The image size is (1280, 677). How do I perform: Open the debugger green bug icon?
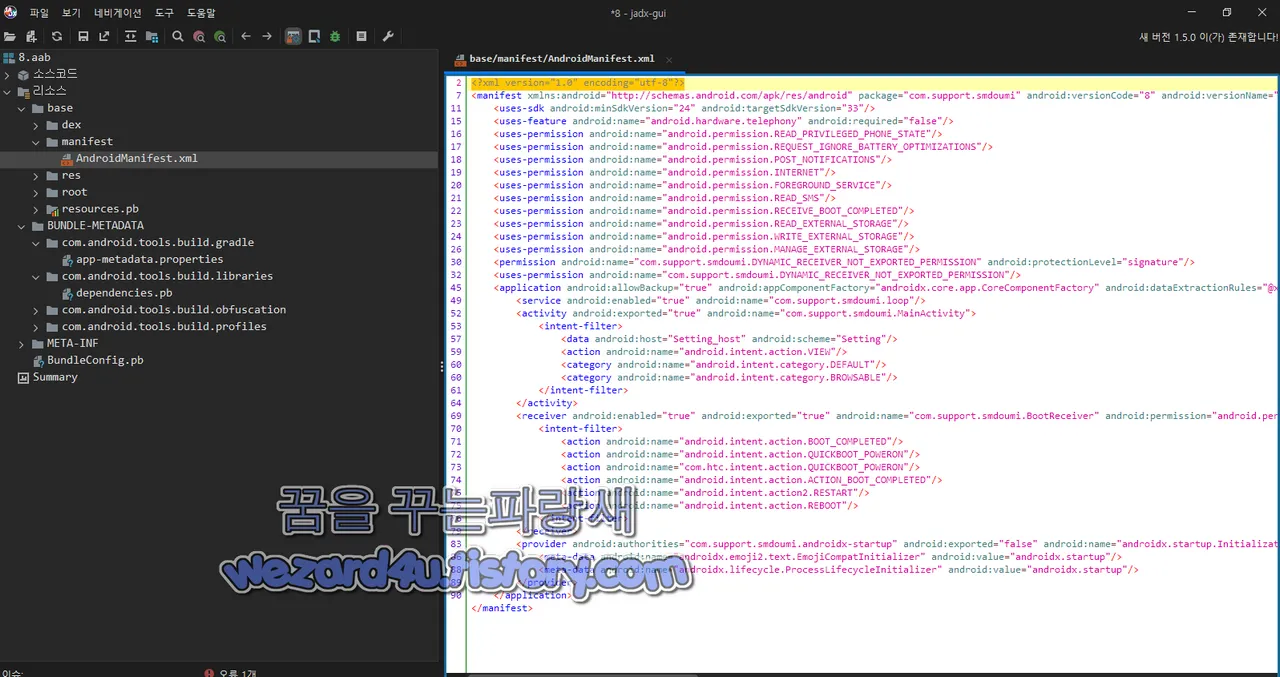coord(335,36)
